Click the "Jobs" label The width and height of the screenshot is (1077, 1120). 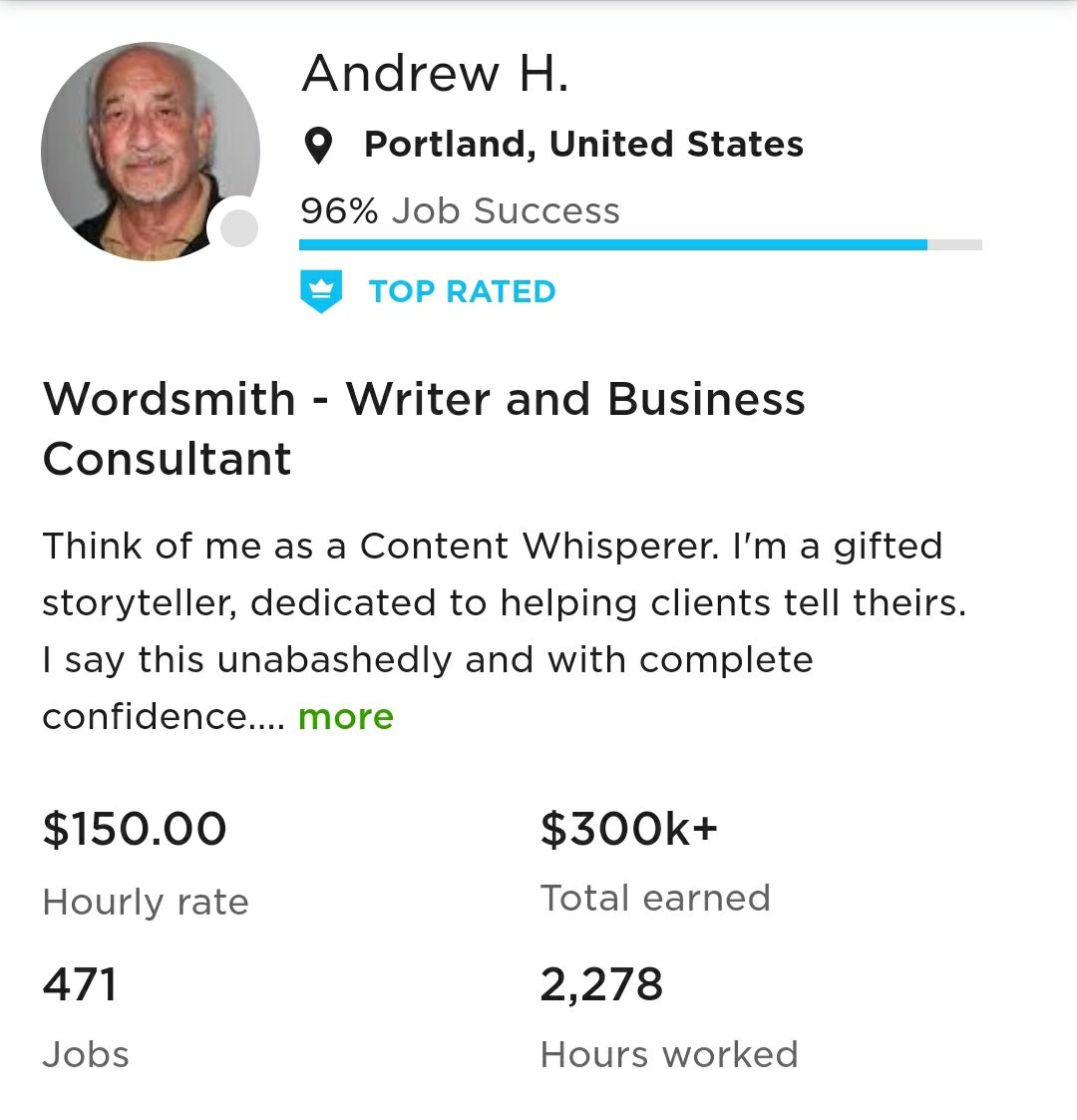[86, 1054]
